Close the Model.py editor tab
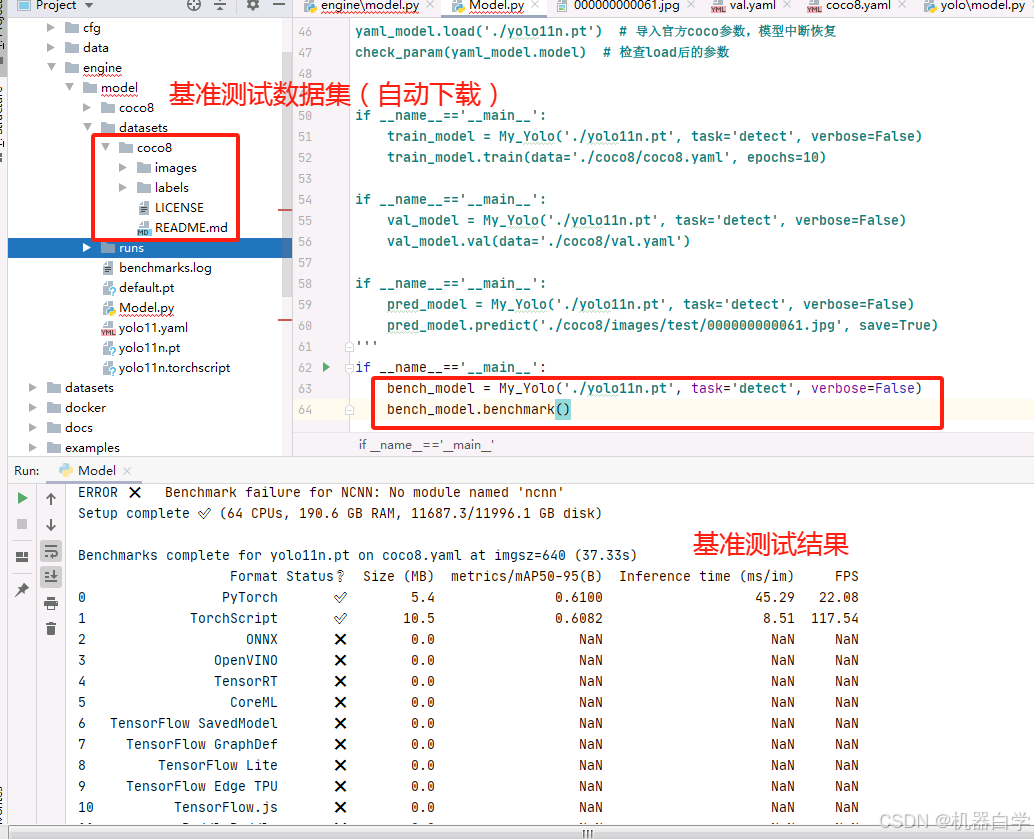The height and width of the screenshot is (839, 1034). pyautogui.click(x=535, y=5)
